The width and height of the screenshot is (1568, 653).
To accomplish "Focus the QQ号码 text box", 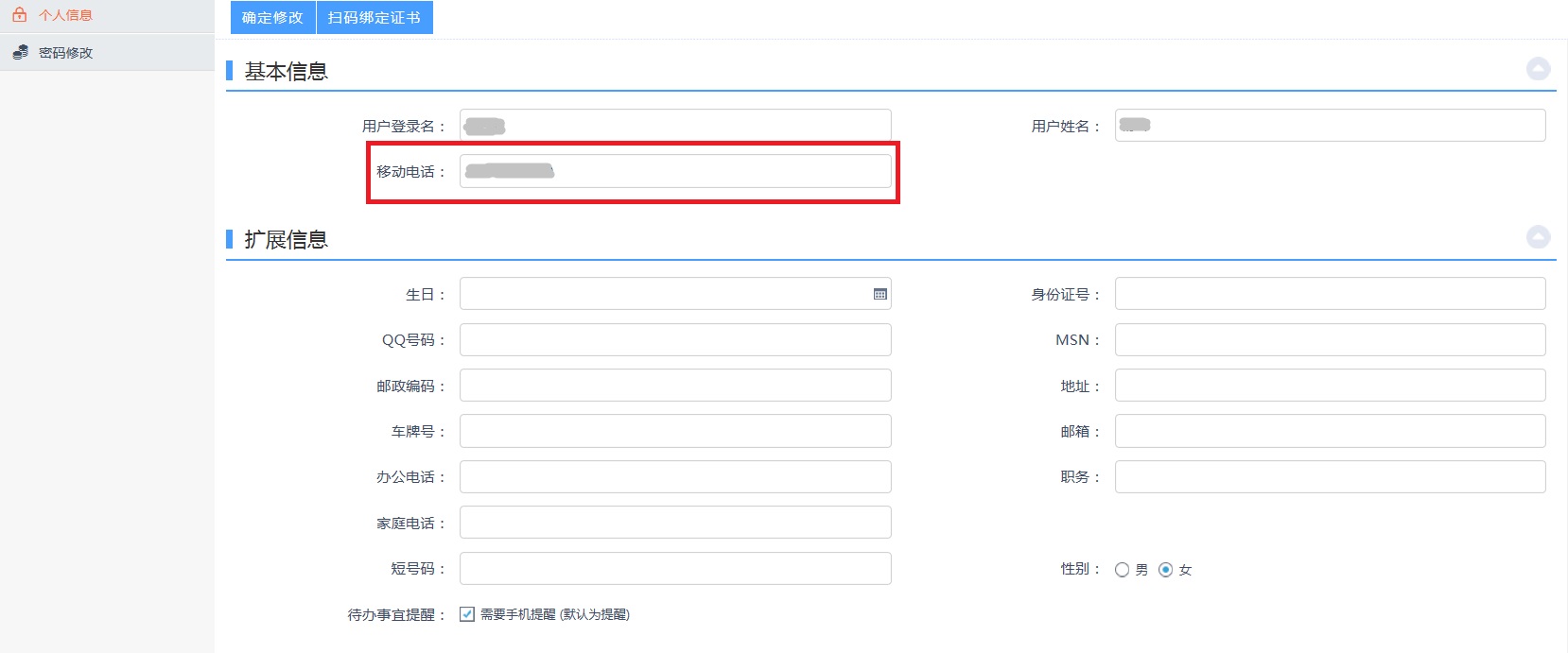I will [x=675, y=340].
